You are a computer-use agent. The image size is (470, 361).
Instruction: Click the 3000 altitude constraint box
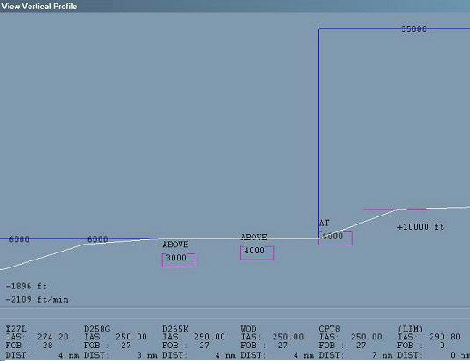point(179,259)
